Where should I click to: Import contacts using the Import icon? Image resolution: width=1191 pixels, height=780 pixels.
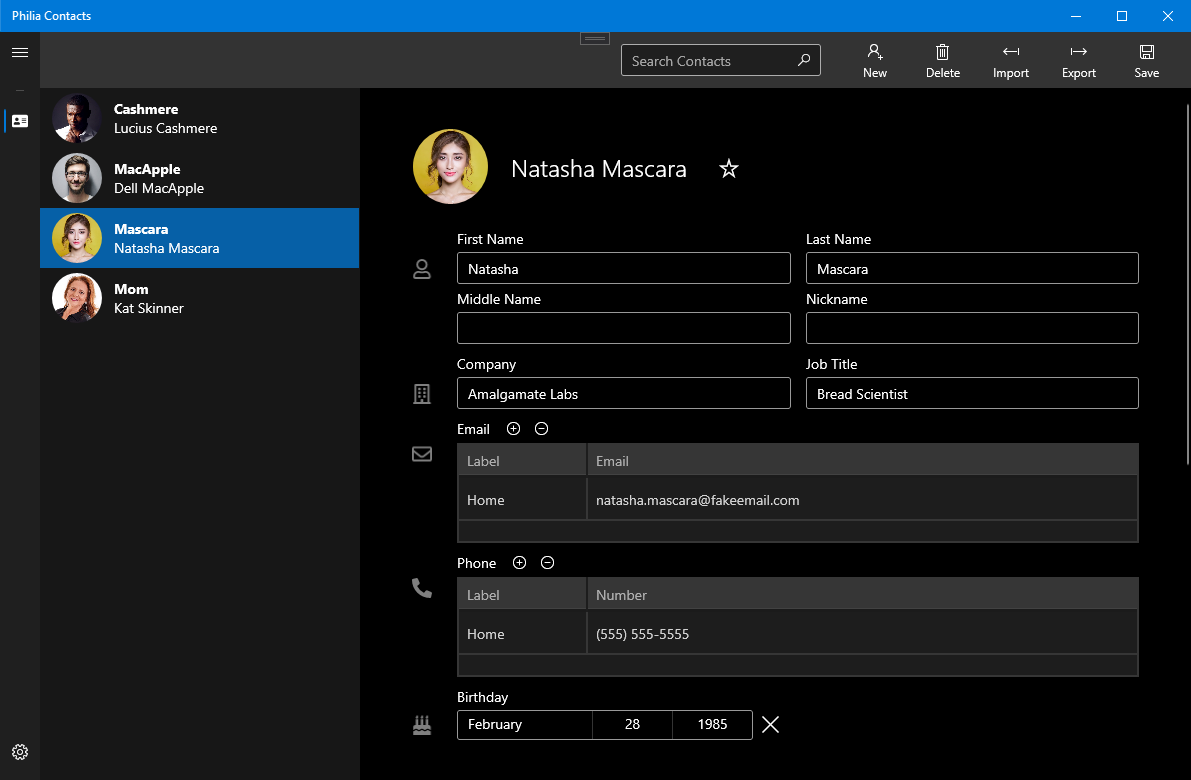[x=1010, y=58]
